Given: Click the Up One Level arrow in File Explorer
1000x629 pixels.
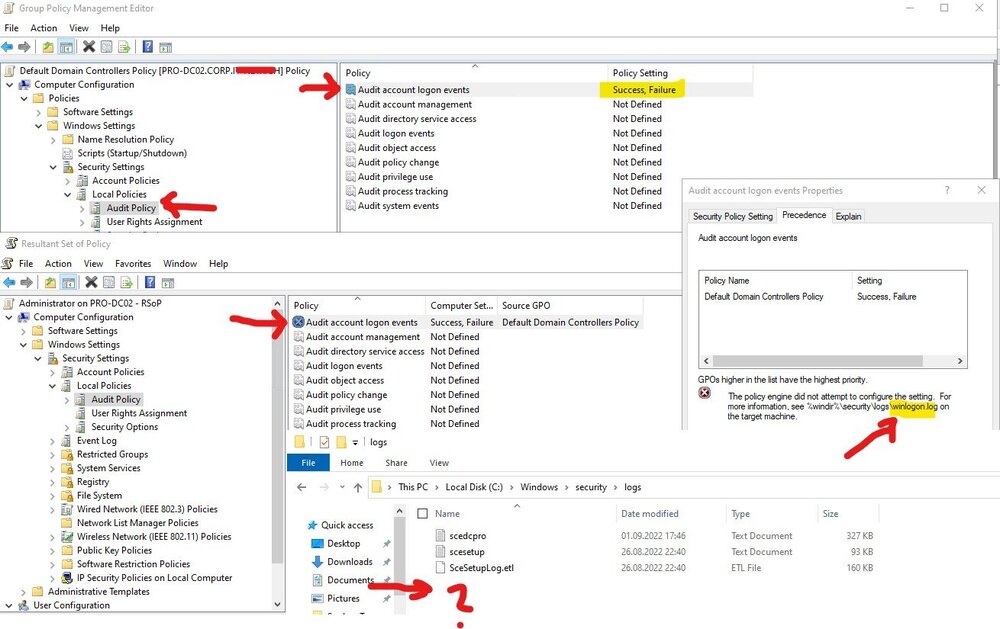Looking at the screenshot, I should 358,487.
